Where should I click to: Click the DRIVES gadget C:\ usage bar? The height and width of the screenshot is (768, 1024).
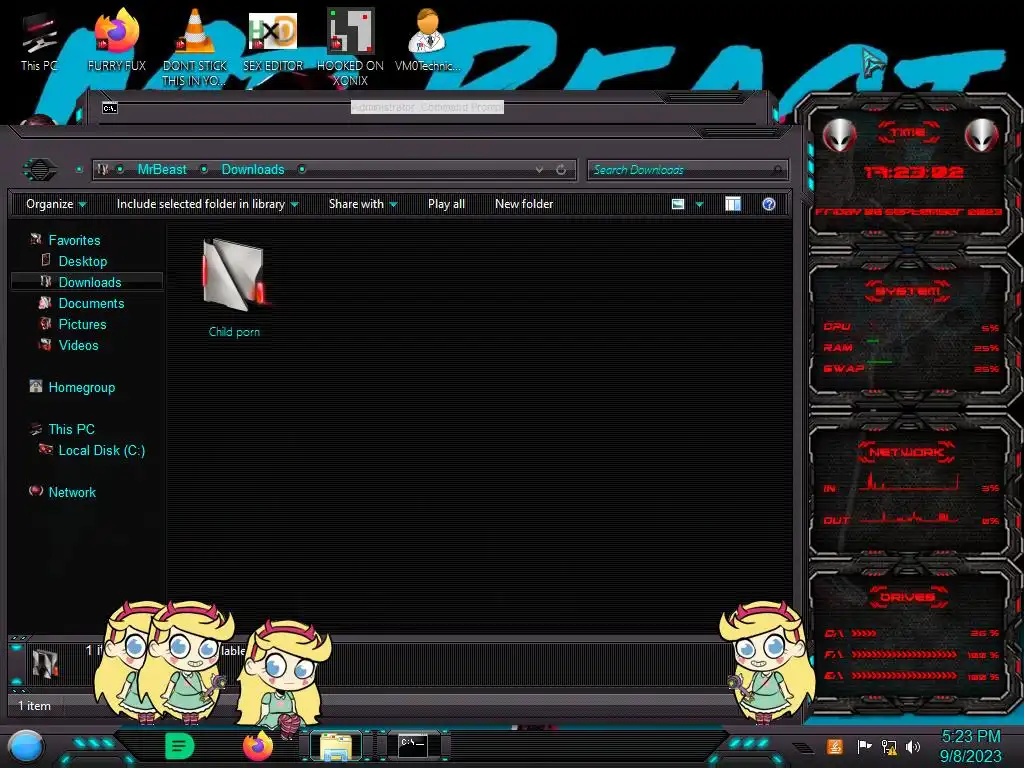(864, 633)
